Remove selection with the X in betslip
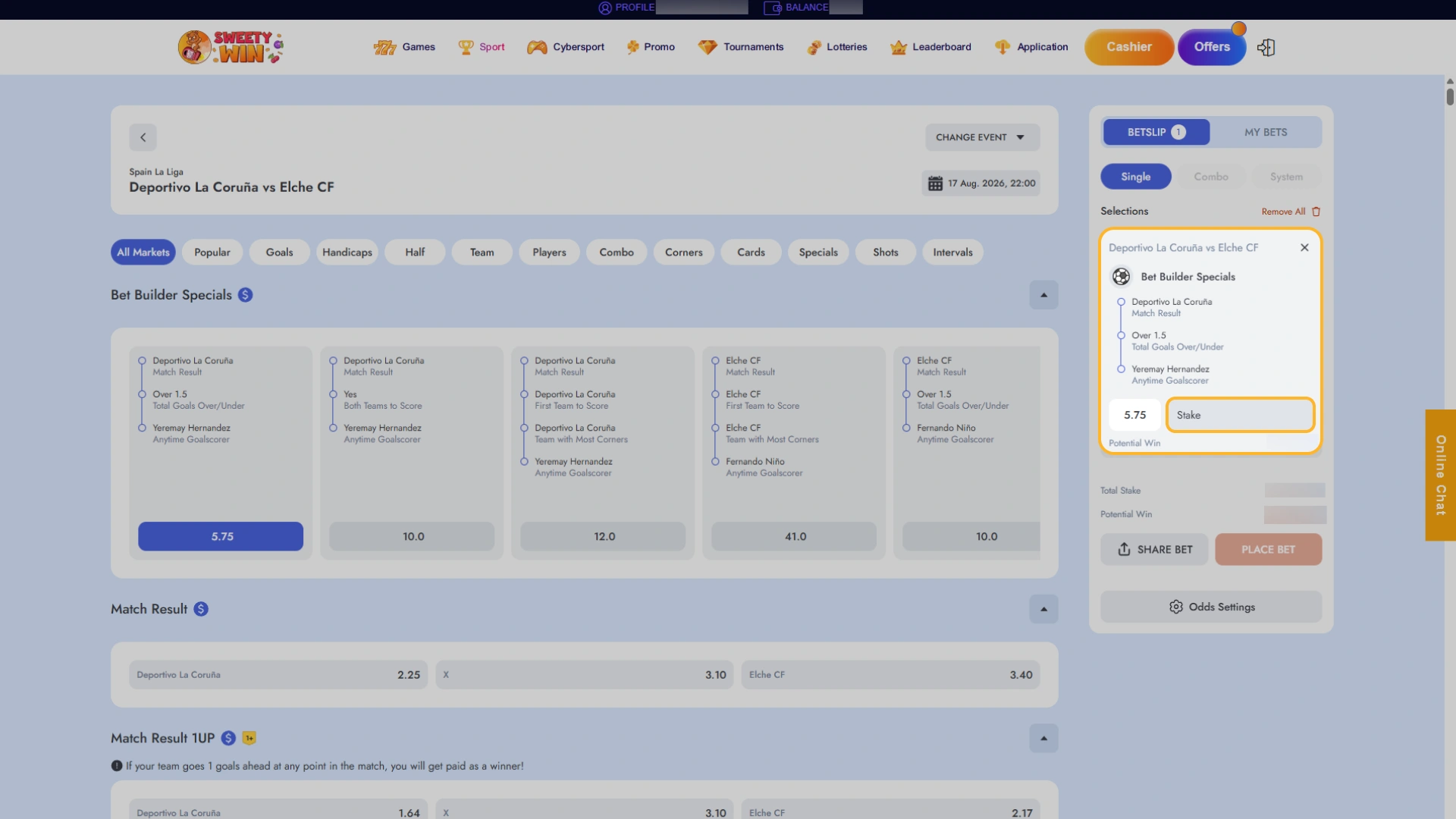Viewport: 1456px width, 819px height. tap(1304, 247)
